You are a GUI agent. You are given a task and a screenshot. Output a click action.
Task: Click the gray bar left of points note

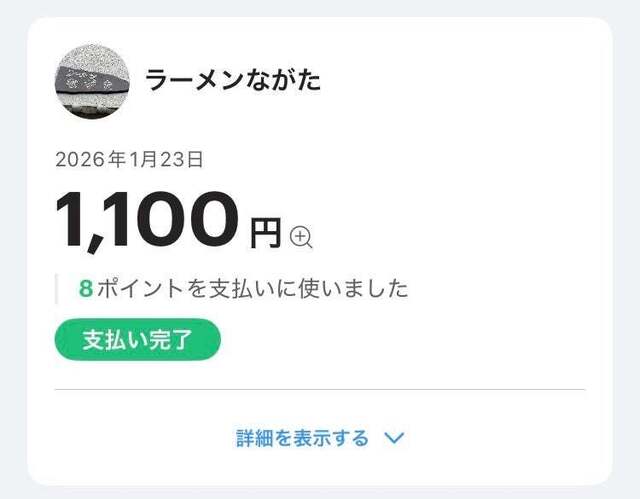[57, 289]
